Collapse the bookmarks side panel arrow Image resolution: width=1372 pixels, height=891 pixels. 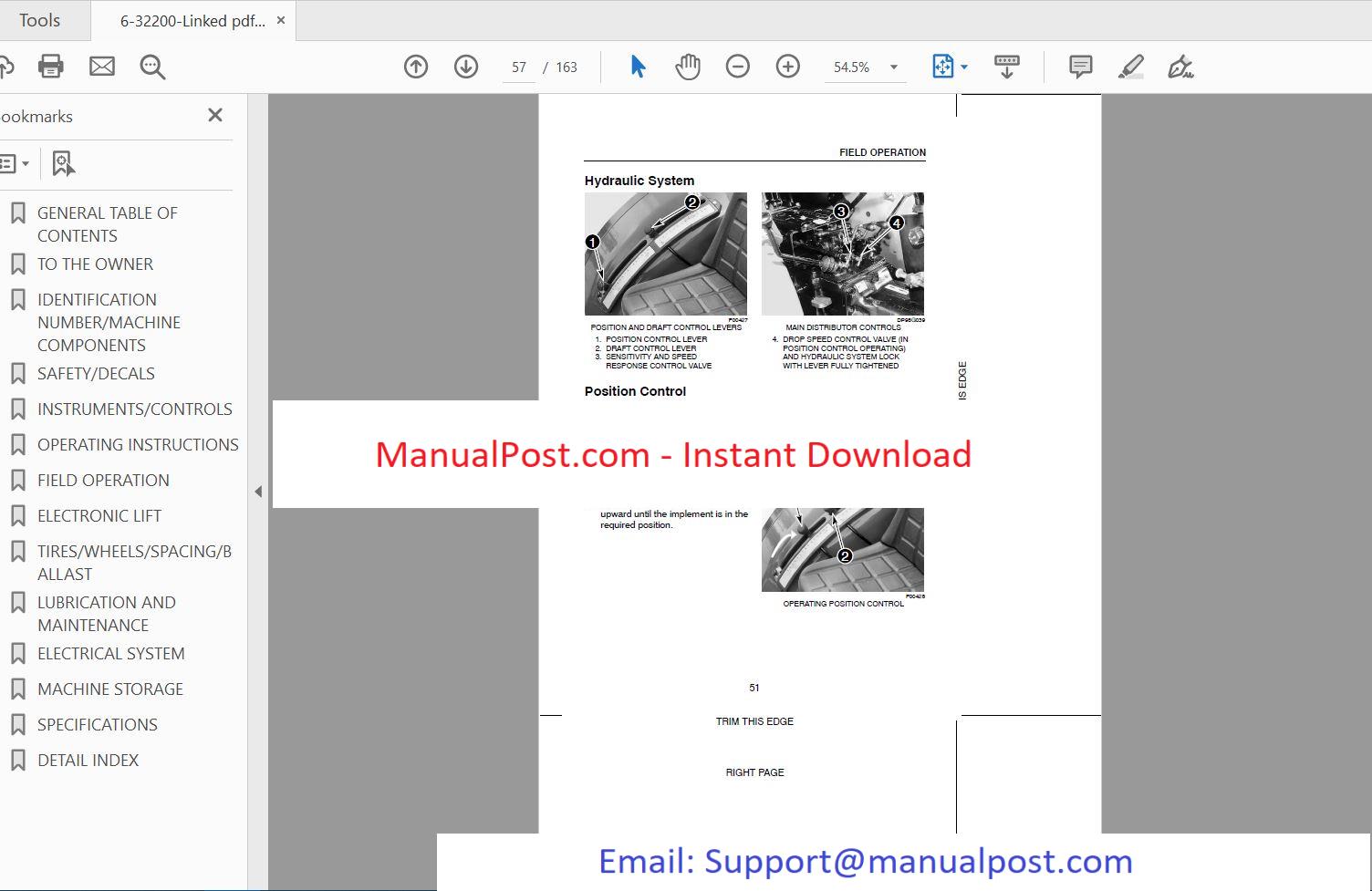click(x=258, y=492)
